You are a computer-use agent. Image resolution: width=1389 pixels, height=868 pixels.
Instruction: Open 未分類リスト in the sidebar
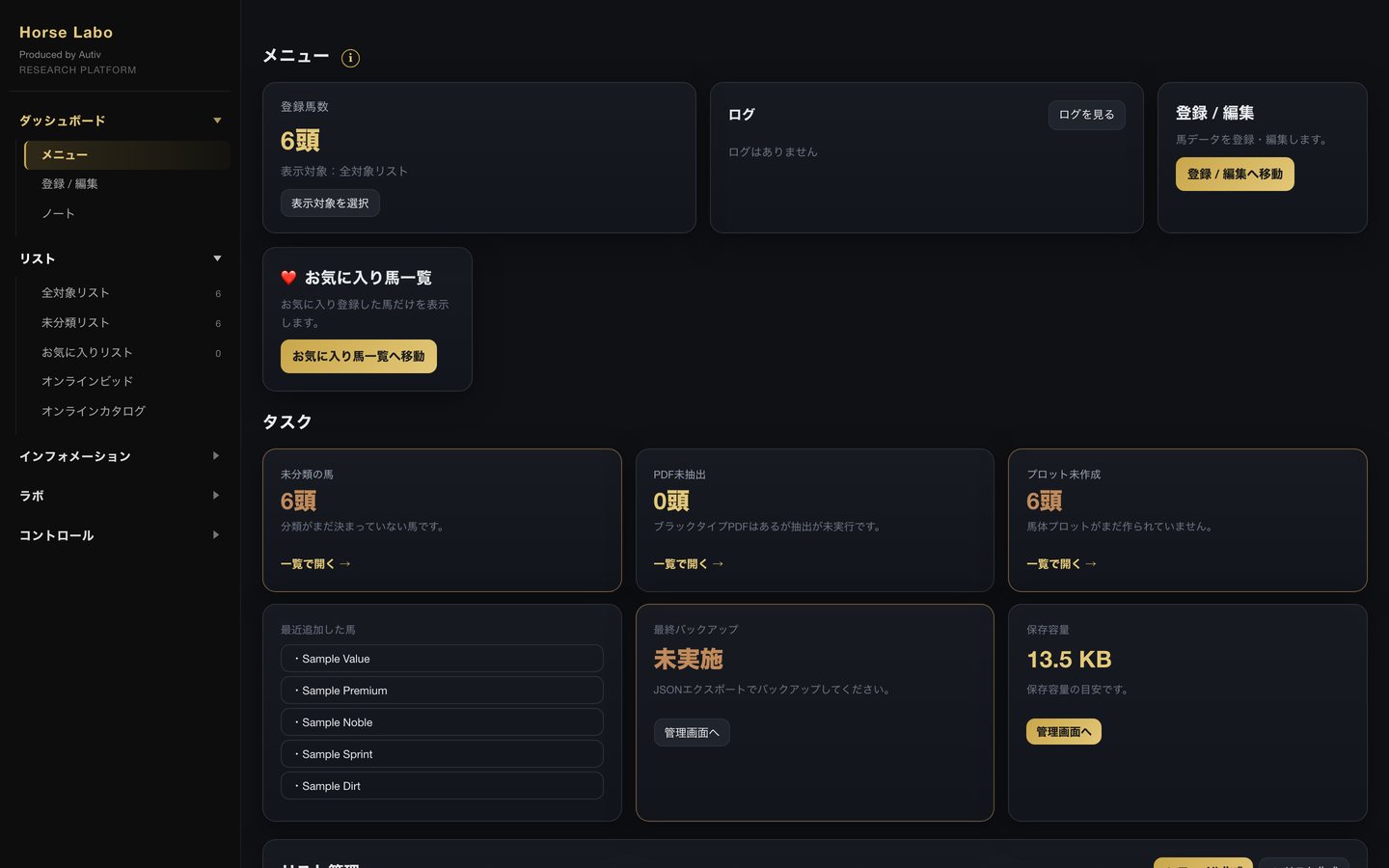[x=127, y=323]
